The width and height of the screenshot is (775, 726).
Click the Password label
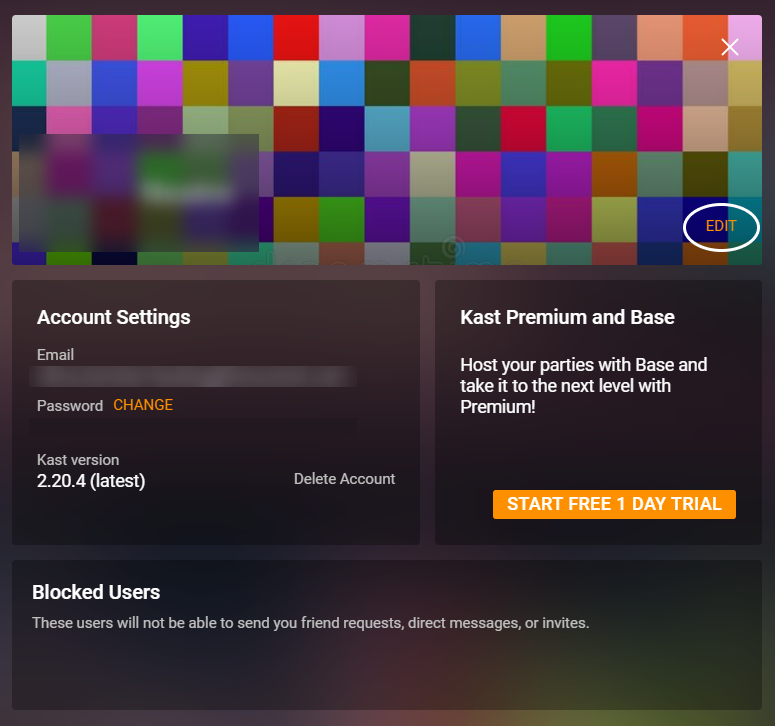coord(70,406)
